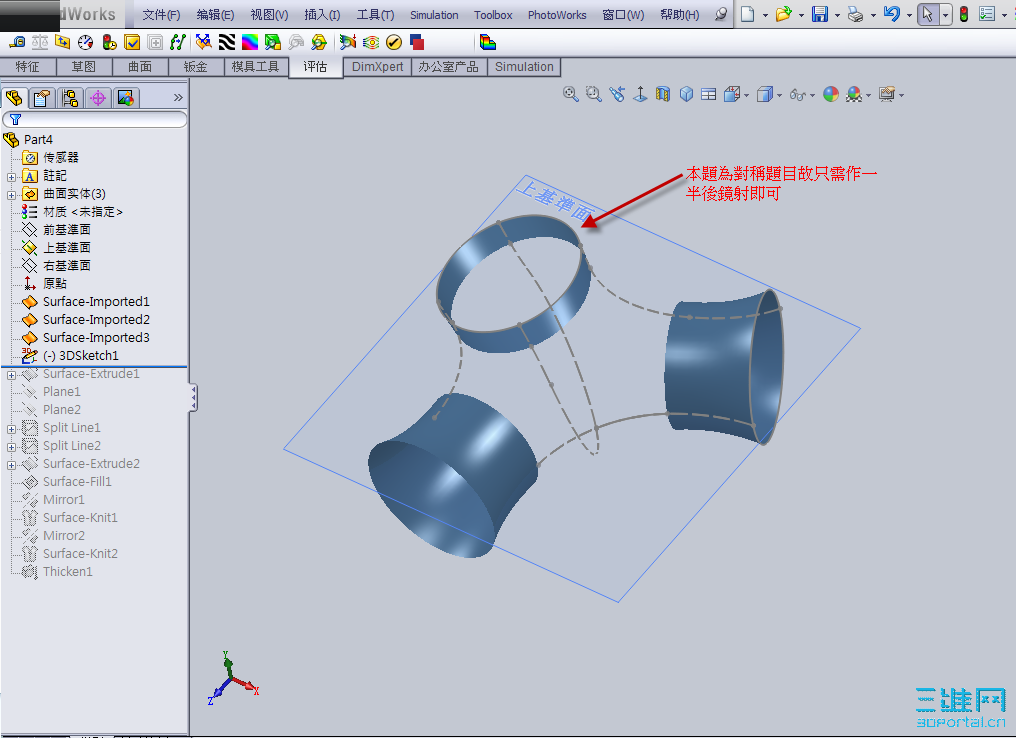Click Rebuild traffic light icon

tap(964, 14)
